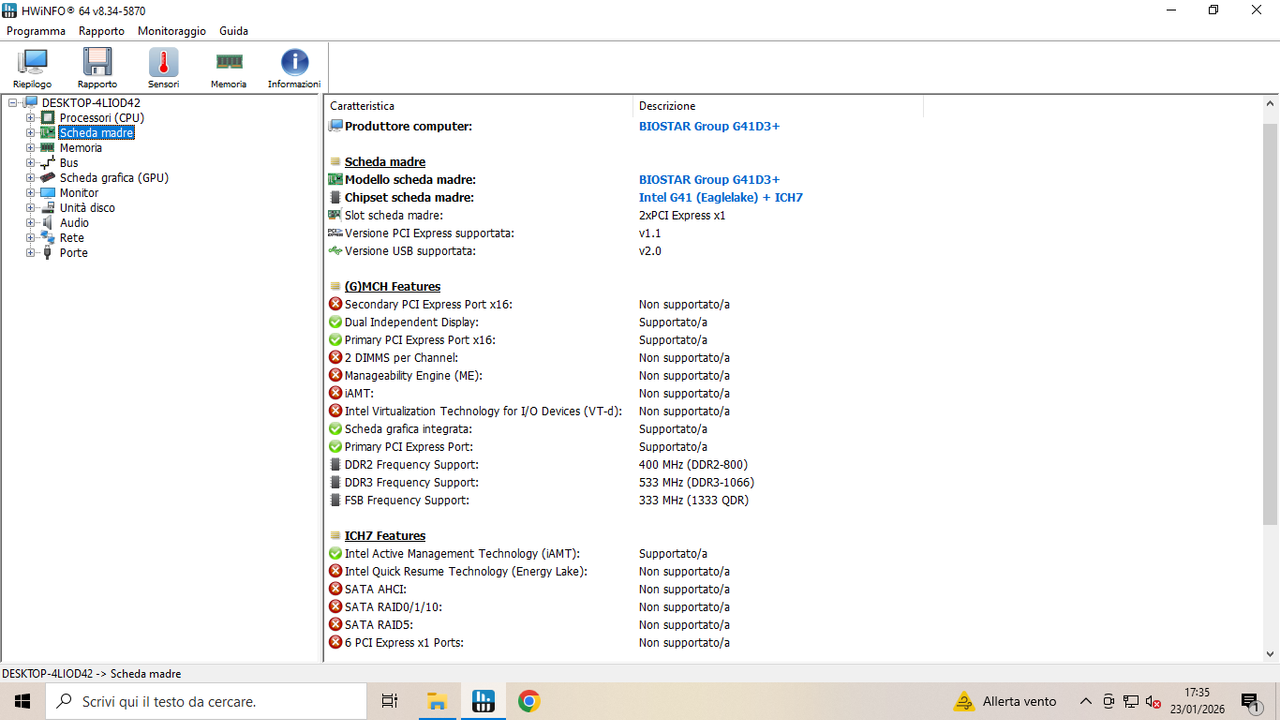Expand the Bus tree node
1280x720 pixels.
click(31, 163)
